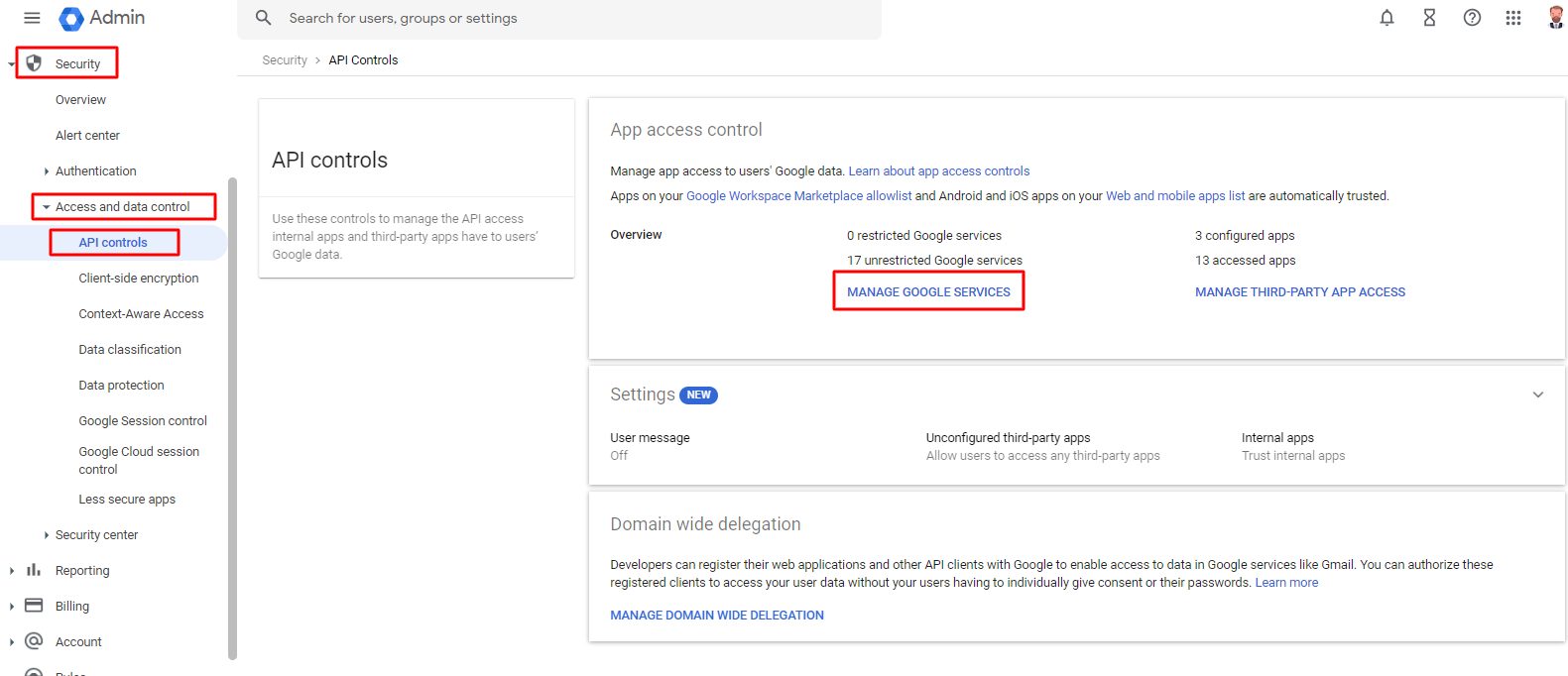Screen dimensions: 1568x676
Task: Click '3 configured apps' text
Action: tap(1245, 236)
